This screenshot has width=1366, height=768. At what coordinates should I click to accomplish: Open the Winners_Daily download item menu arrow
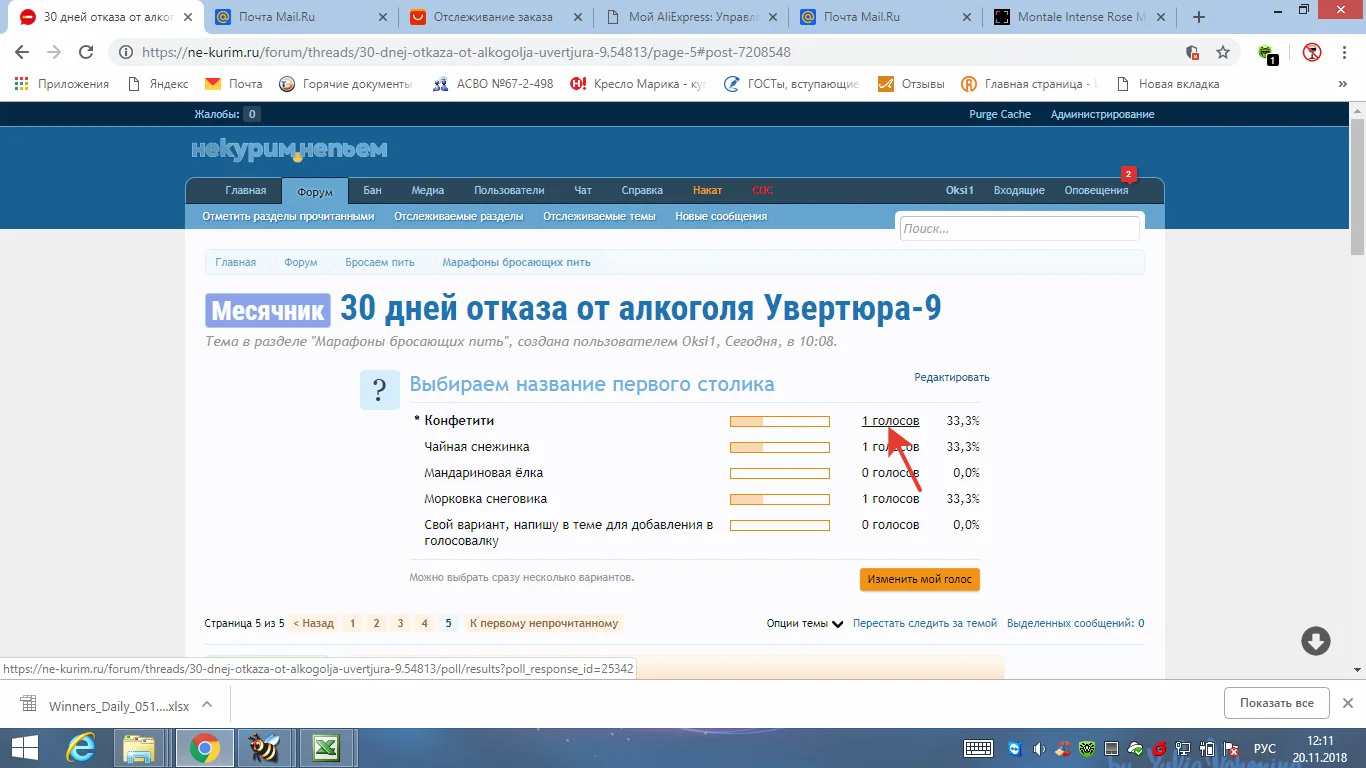point(208,704)
